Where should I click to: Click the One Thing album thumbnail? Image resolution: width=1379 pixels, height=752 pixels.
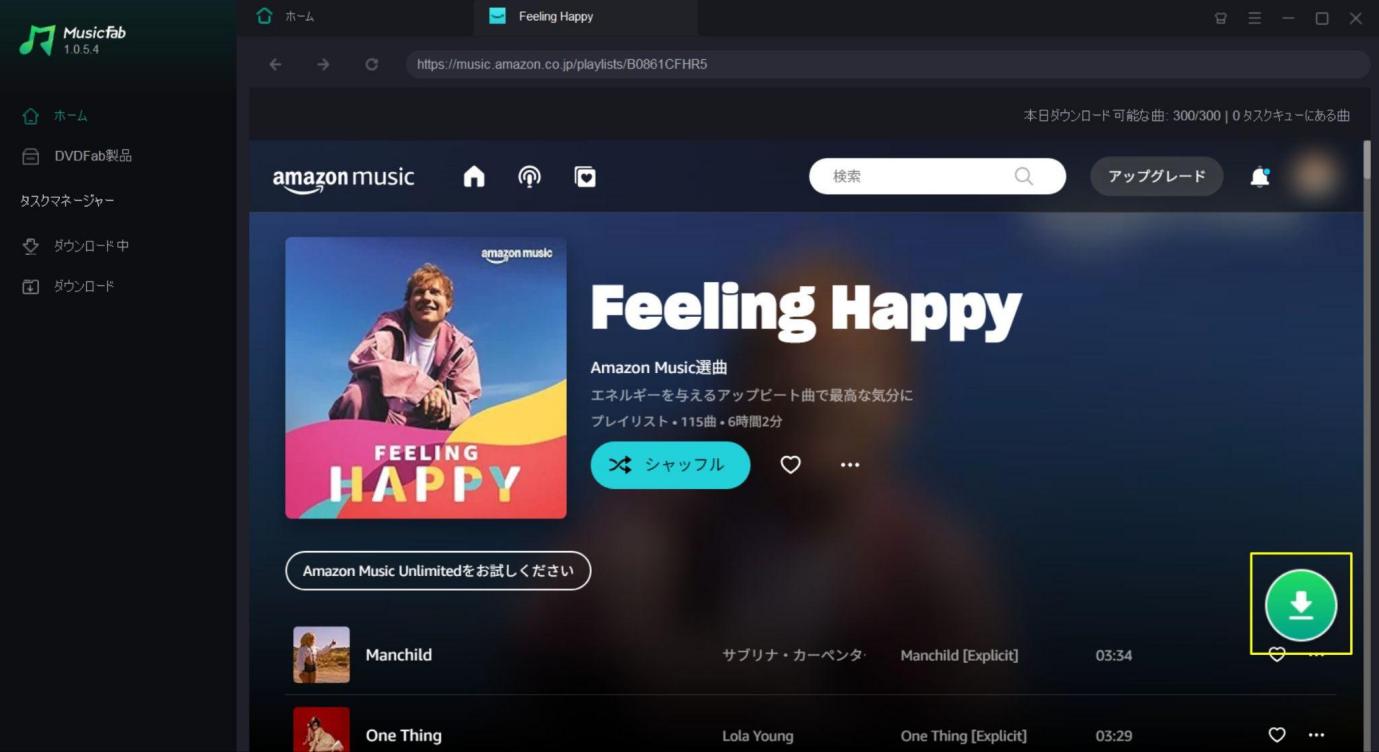click(321, 730)
